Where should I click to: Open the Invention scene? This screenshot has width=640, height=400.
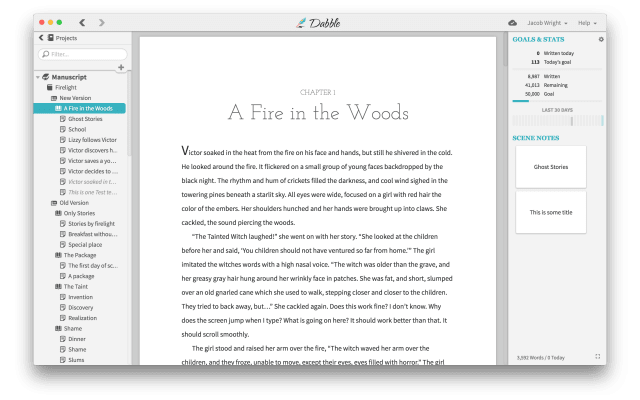pyautogui.click(x=80, y=297)
